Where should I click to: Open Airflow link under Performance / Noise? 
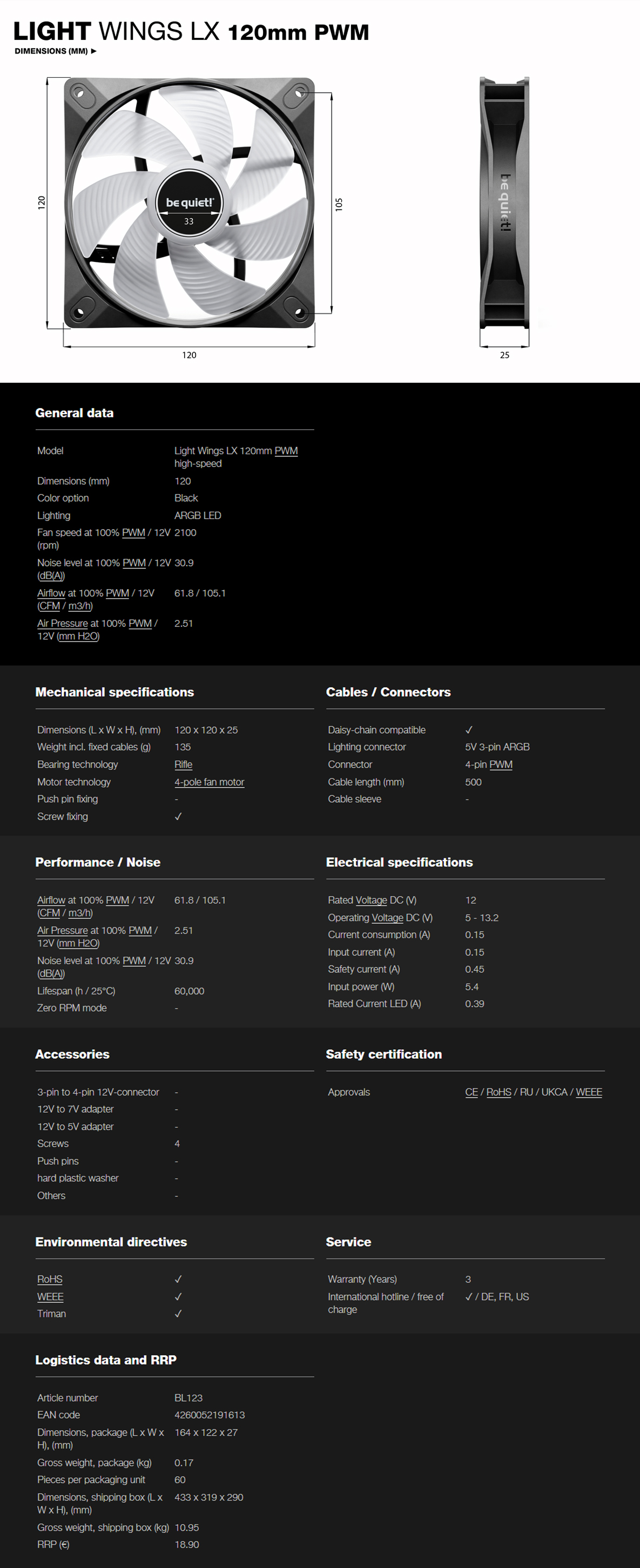[x=51, y=900]
